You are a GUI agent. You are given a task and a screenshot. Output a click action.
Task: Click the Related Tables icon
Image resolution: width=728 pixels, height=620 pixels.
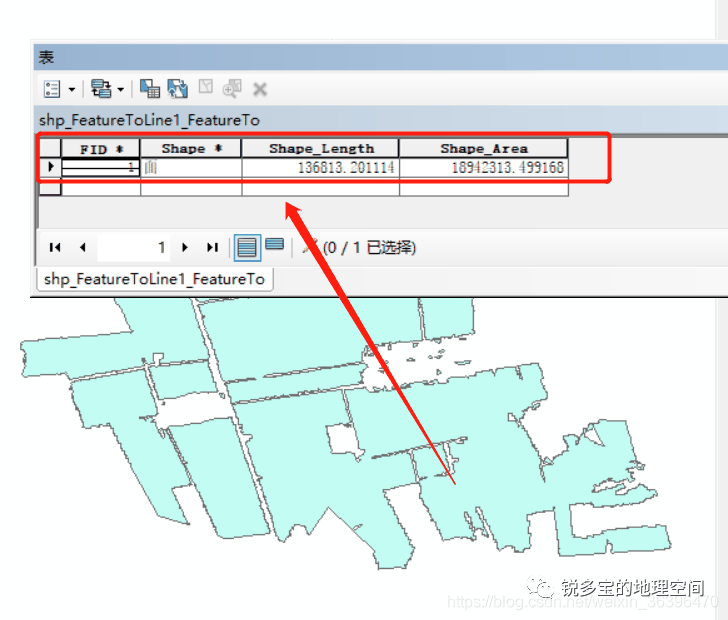(x=100, y=89)
